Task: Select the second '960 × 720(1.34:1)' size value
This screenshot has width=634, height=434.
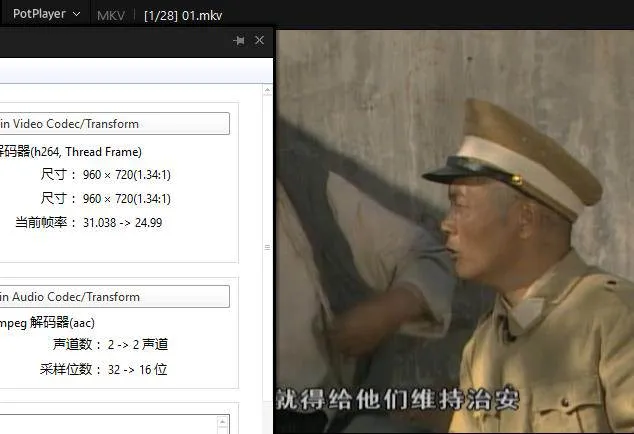Action: point(127,199)
